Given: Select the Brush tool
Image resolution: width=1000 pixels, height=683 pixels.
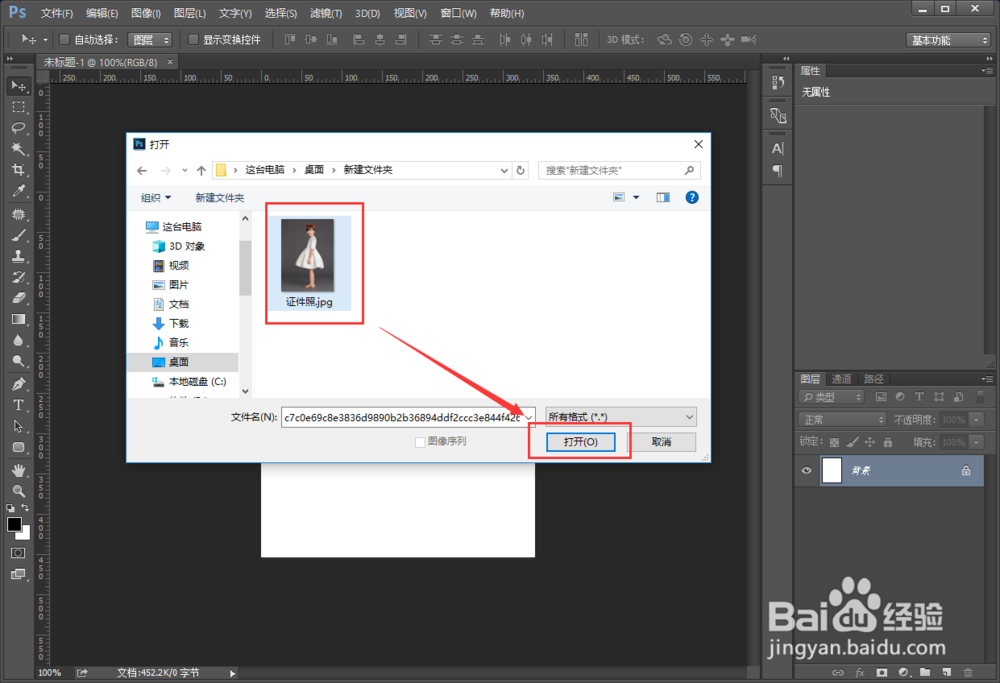Looking at the screenshot, I should (18, 234).
